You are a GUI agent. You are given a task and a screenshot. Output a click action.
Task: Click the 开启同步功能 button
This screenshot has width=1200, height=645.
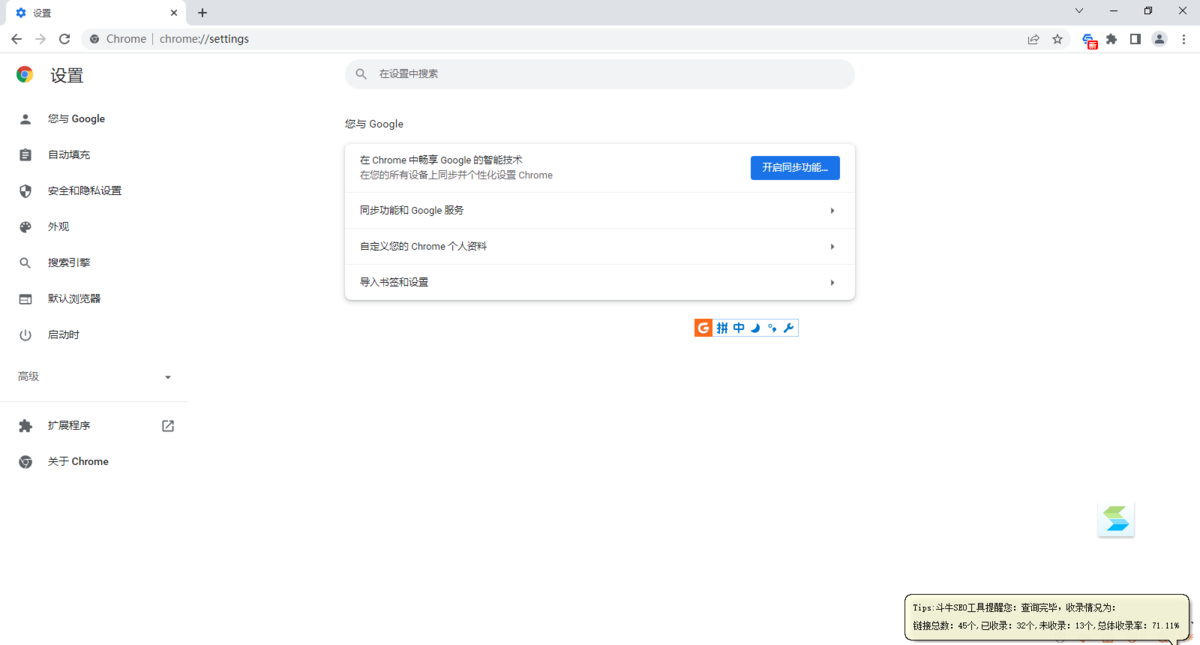coord(794,167)
